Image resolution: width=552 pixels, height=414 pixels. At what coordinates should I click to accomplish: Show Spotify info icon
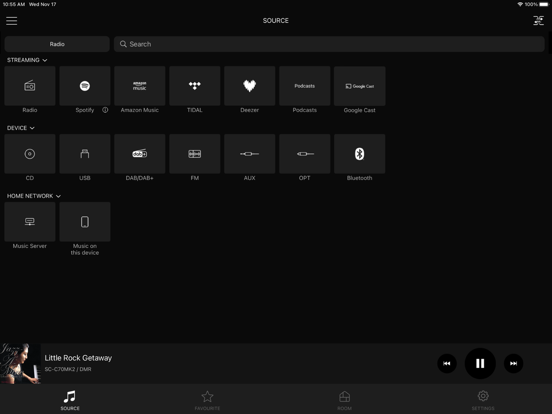(105, 110)
